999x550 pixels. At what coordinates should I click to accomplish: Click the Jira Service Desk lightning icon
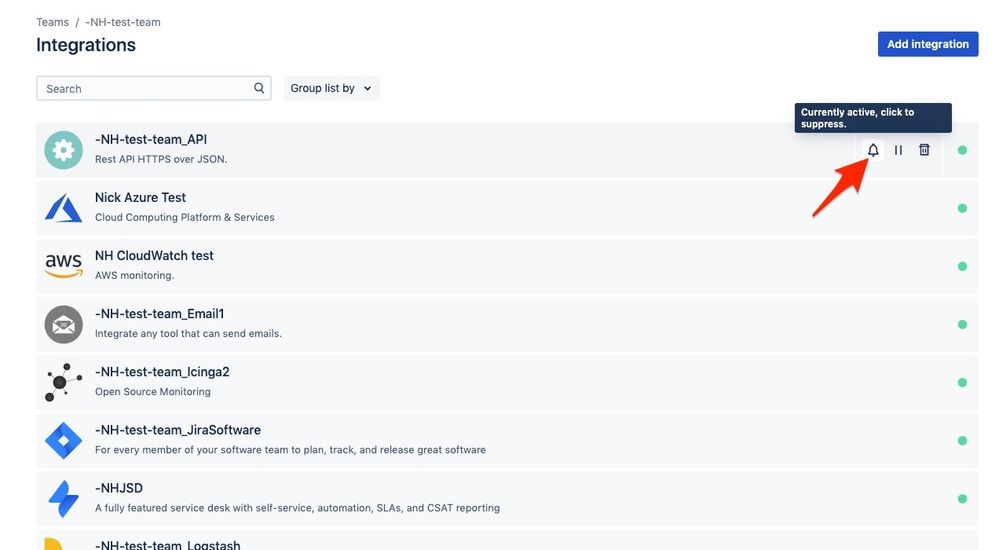[x=63, y=498]
